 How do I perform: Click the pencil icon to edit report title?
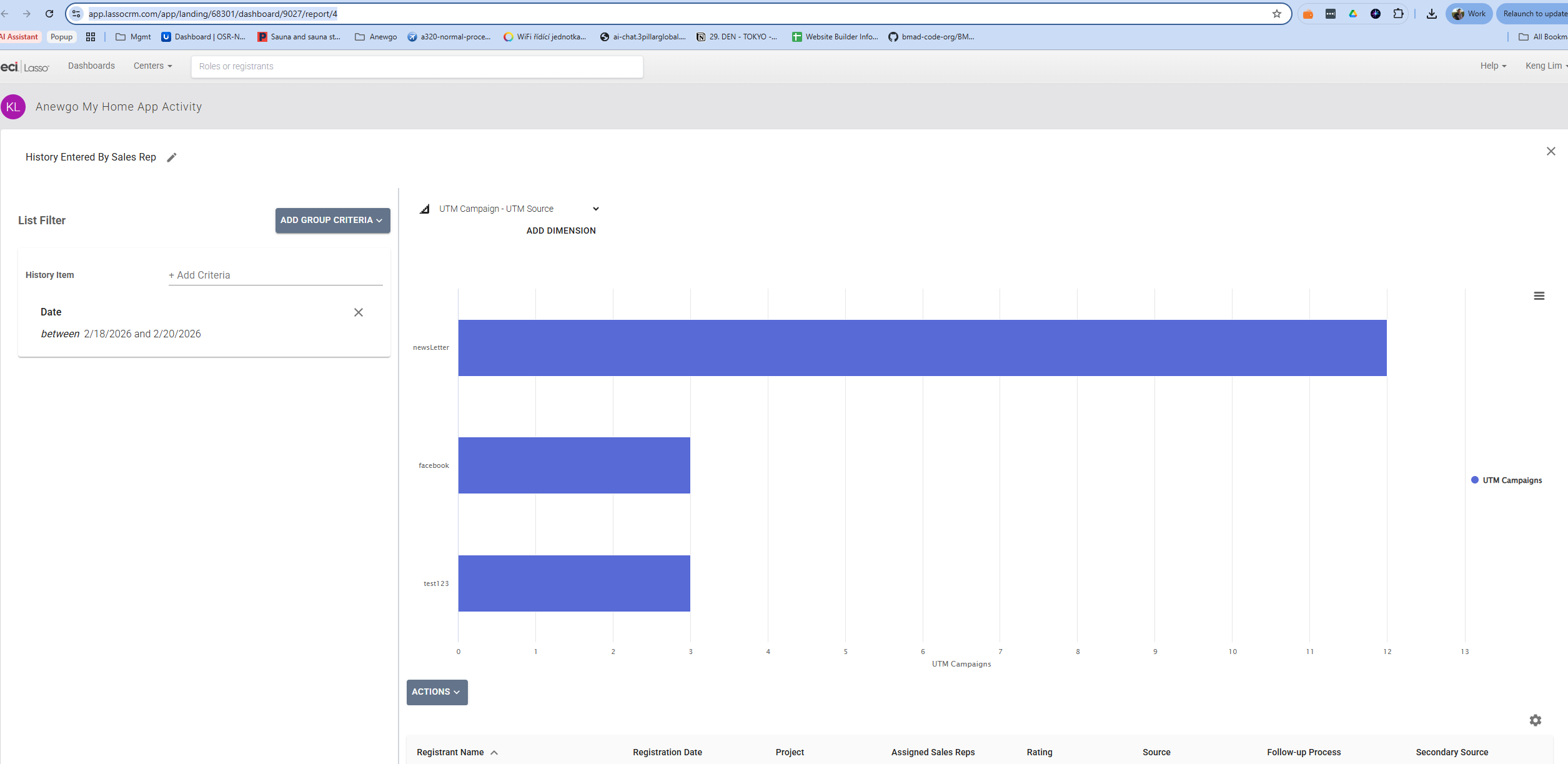point(172,157)
